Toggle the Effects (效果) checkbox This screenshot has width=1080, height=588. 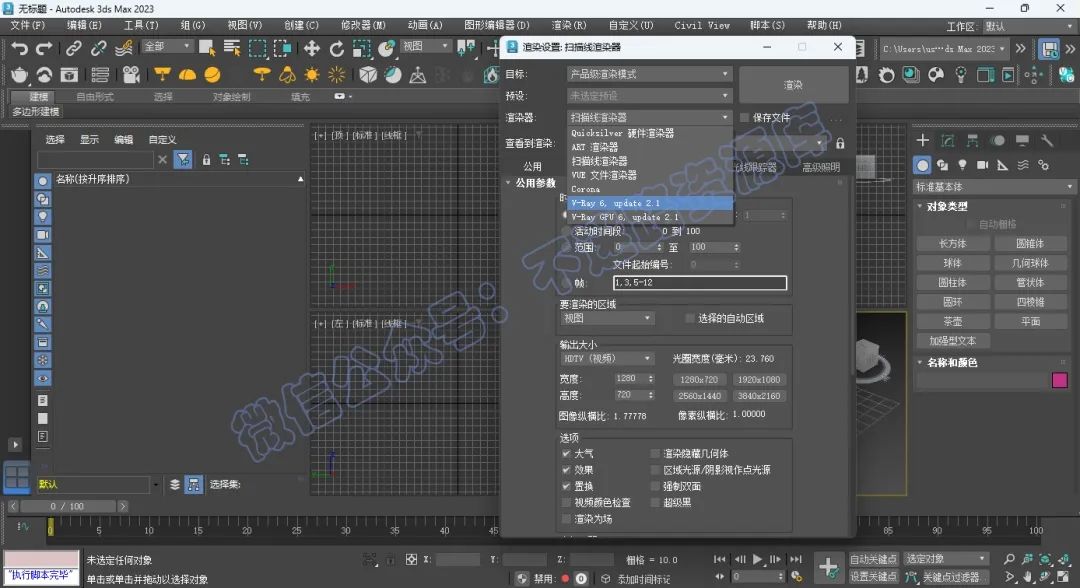(566, 470)
